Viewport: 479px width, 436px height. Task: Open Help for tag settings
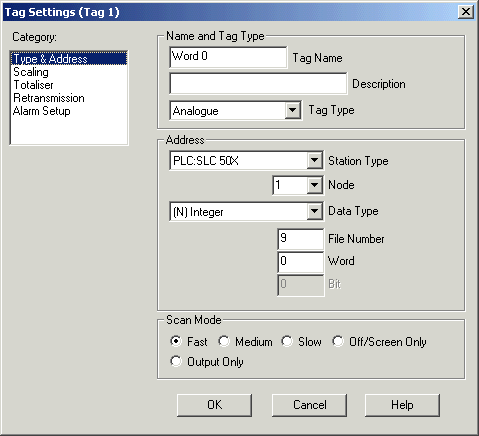(402, 405)
